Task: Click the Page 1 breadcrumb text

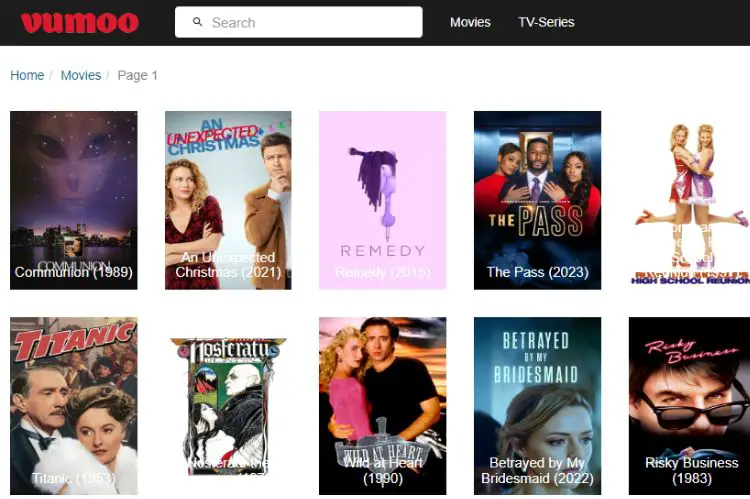Action: click(137, 76)
